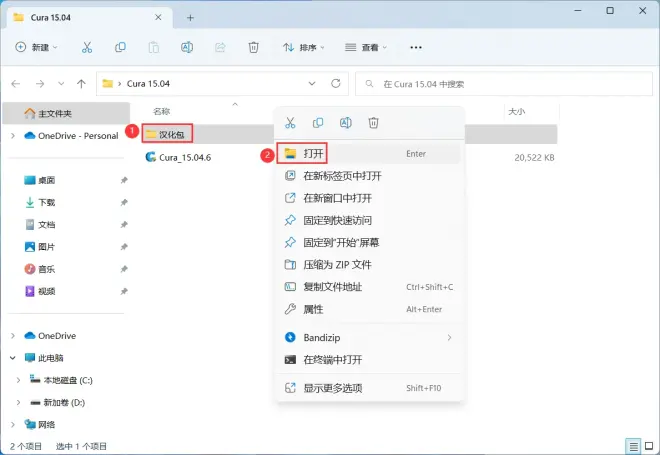Open 音乐 in quick access
The width and height of the screenshot is (660, 455).
coord(40,269)
